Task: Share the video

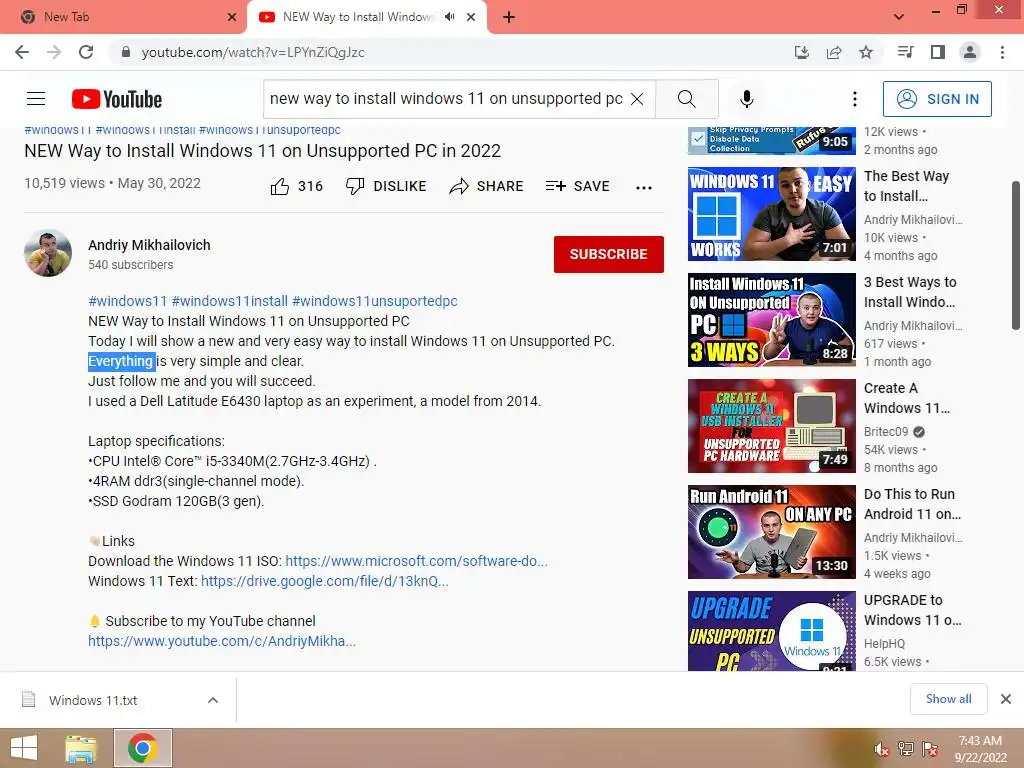Action: [487, 186]
